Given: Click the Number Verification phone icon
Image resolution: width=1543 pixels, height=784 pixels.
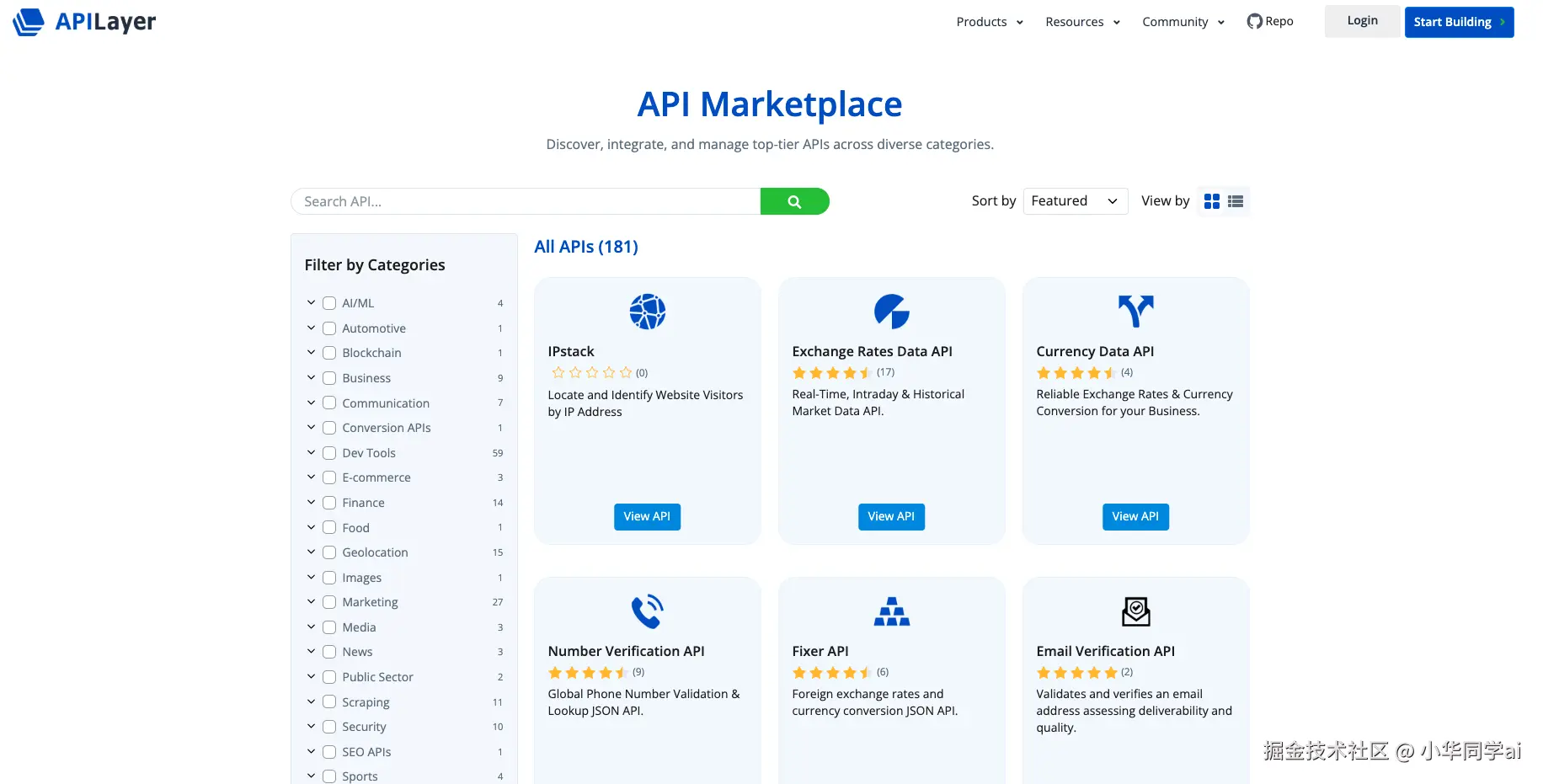Looking at the screenshot, I should tap(648, 611).
